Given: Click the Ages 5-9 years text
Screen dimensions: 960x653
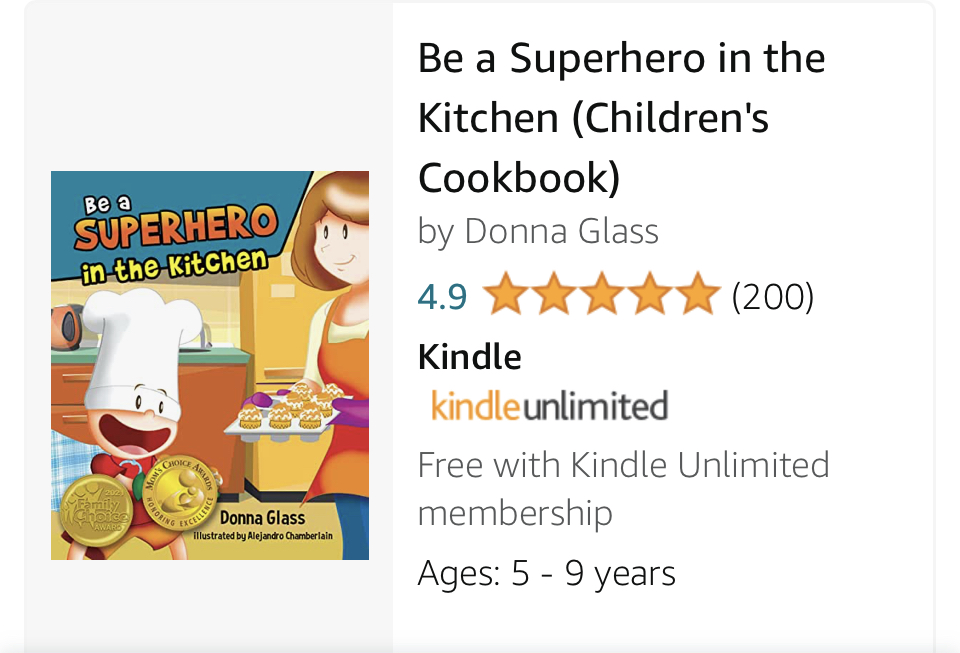Looking at the screenshot, I should coord(546,573).
